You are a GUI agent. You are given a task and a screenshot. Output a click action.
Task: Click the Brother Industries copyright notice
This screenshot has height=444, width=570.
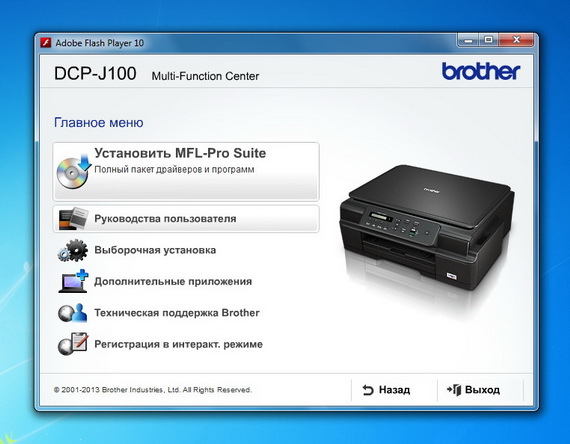click(153, 390)
